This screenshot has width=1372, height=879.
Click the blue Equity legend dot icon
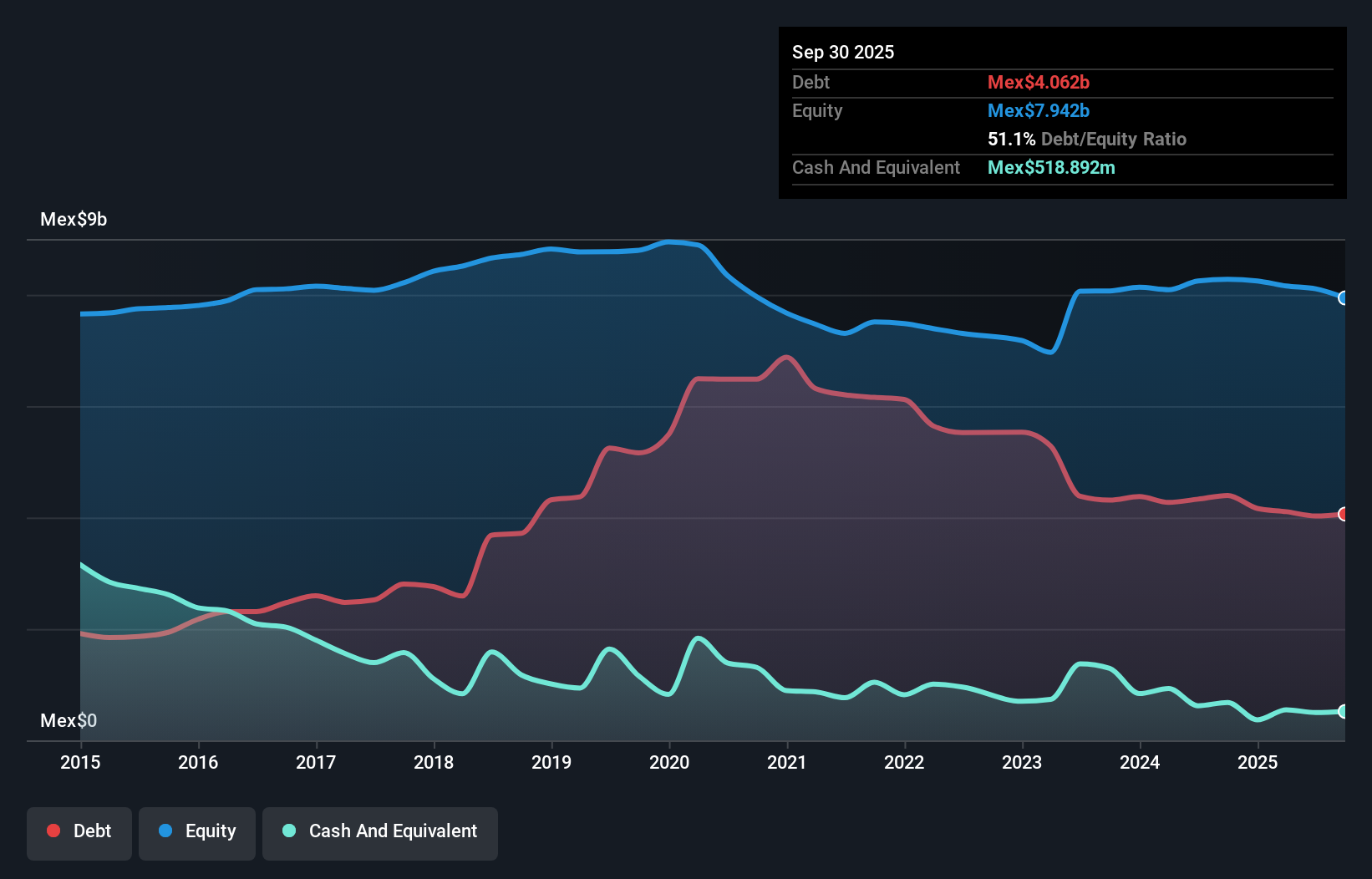(x=165, y=831)
